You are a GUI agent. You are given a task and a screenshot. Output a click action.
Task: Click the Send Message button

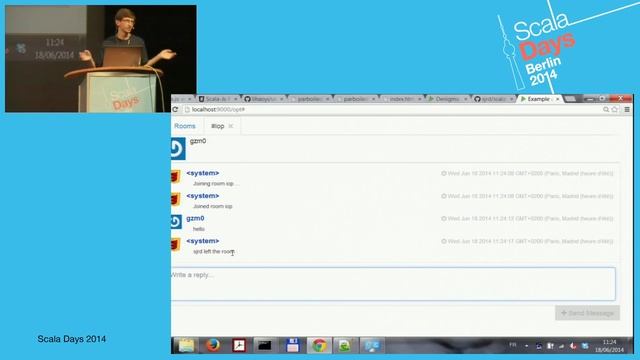point(587,313)
